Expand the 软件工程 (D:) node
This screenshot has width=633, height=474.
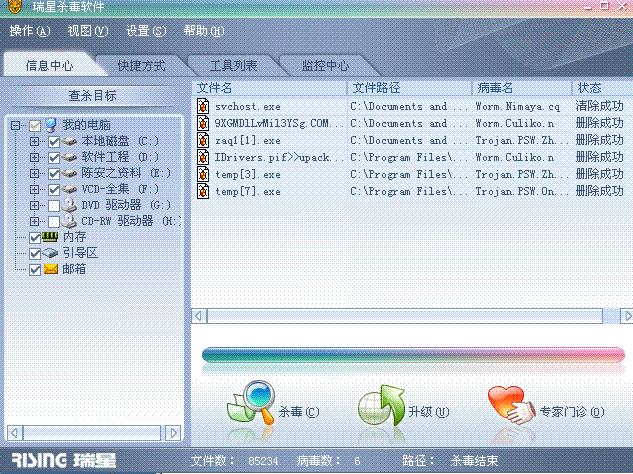pos(34,157)
